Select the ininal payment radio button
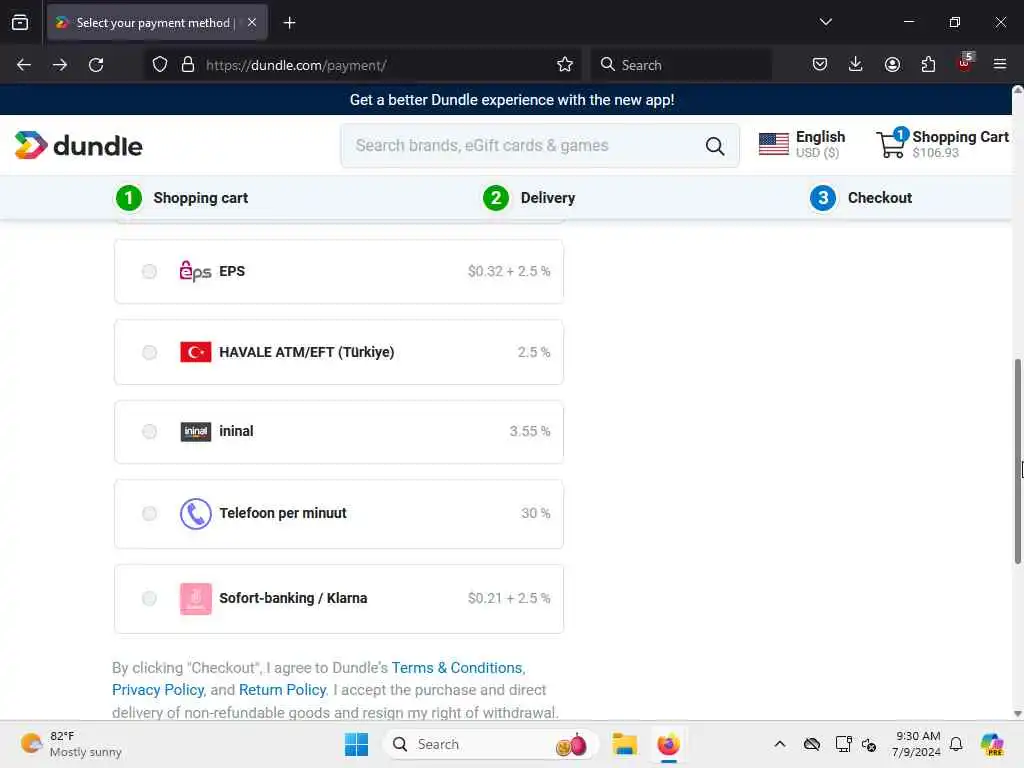The width and height of the screenshot is (1024, 768). click(150, 432)
